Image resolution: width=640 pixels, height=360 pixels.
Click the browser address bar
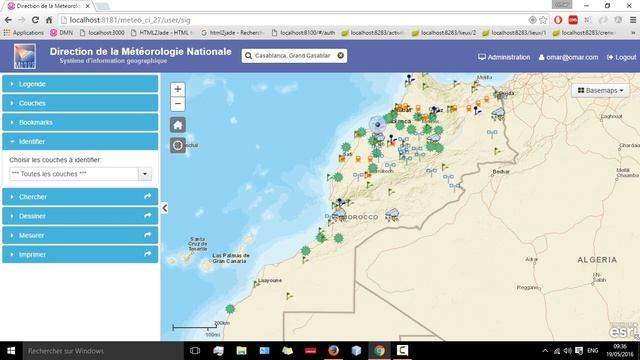point(294,20)
